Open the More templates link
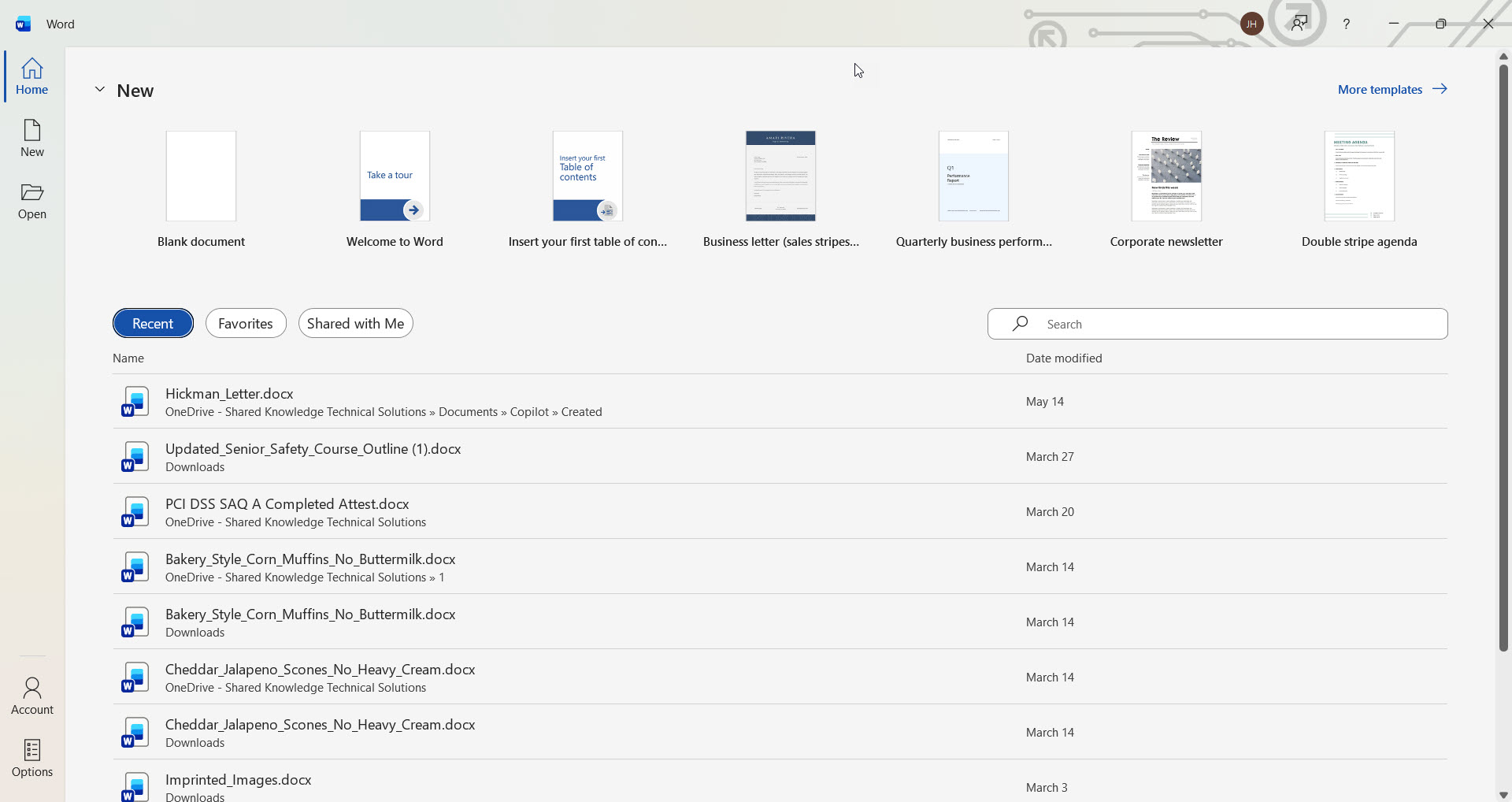 point(1392,90)
